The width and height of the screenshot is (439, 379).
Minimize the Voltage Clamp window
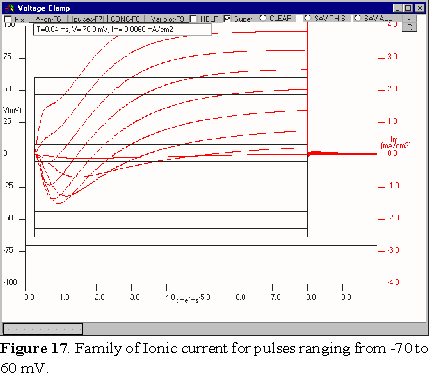point(398,8)
